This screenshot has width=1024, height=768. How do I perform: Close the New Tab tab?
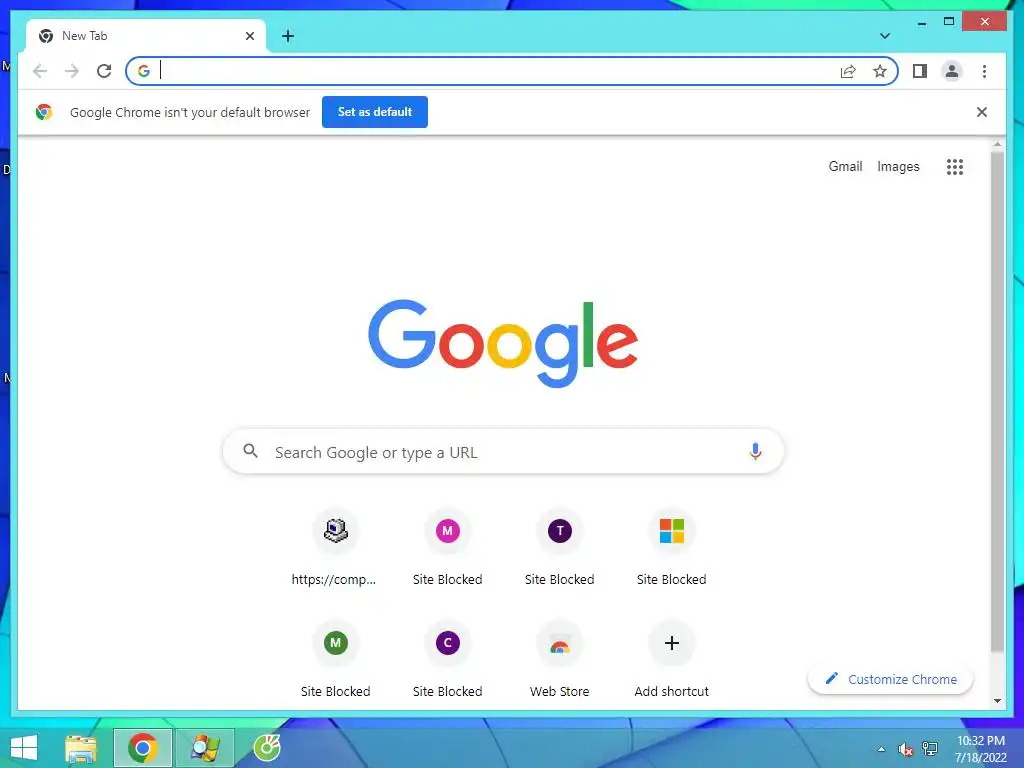(x=249, y=36)
